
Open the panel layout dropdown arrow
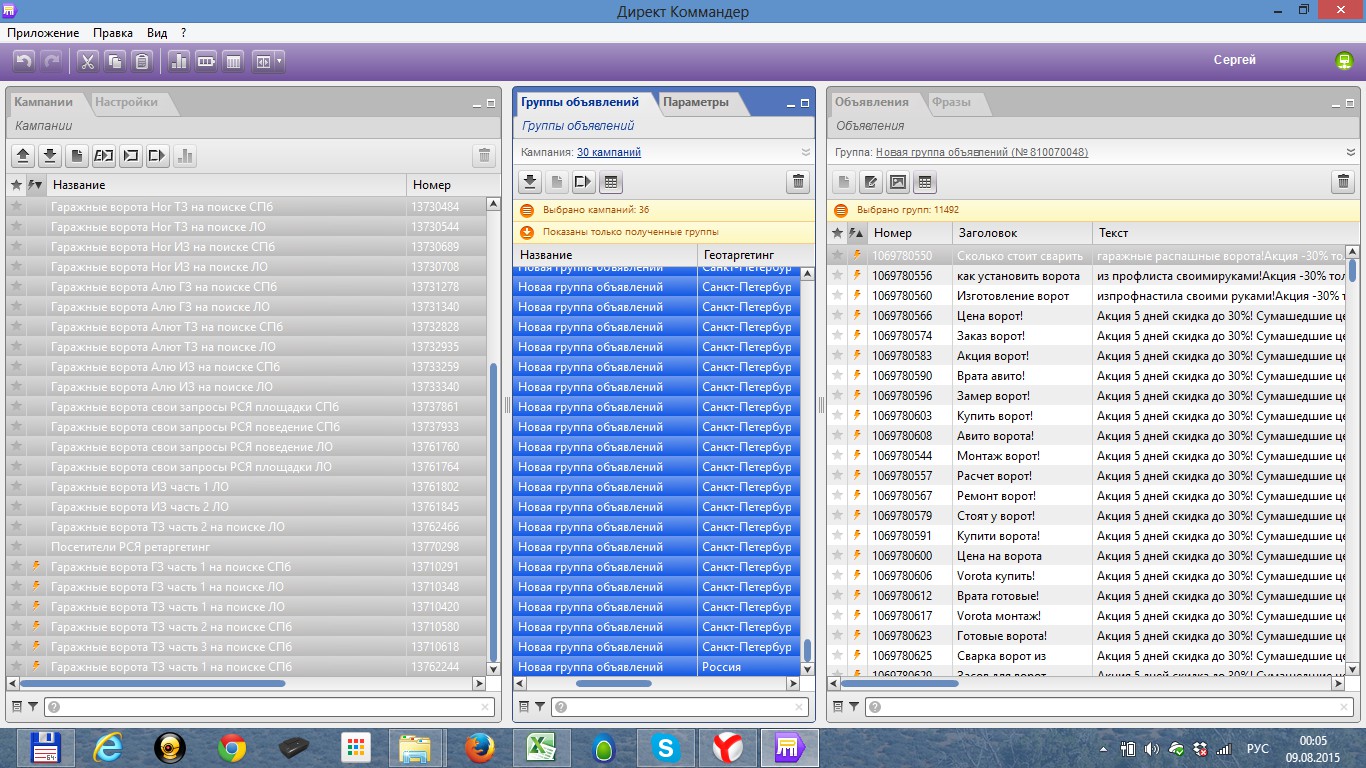point(279,62)
